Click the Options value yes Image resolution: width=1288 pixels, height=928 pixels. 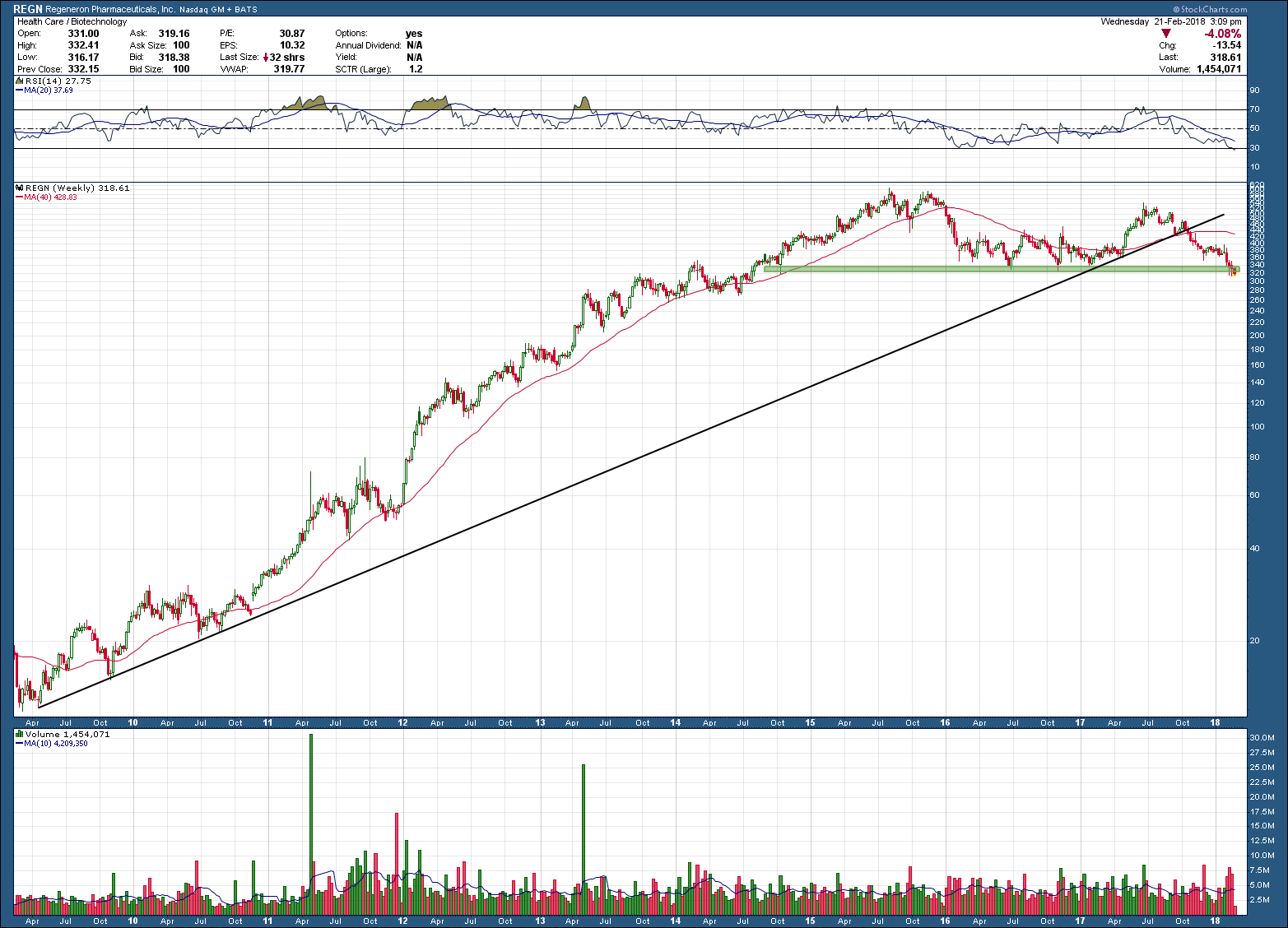point(414,34)
